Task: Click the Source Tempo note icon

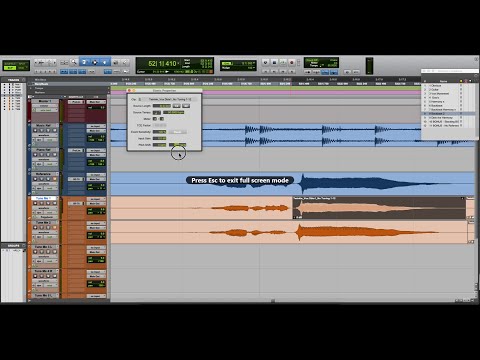Action: pos(157,113)
